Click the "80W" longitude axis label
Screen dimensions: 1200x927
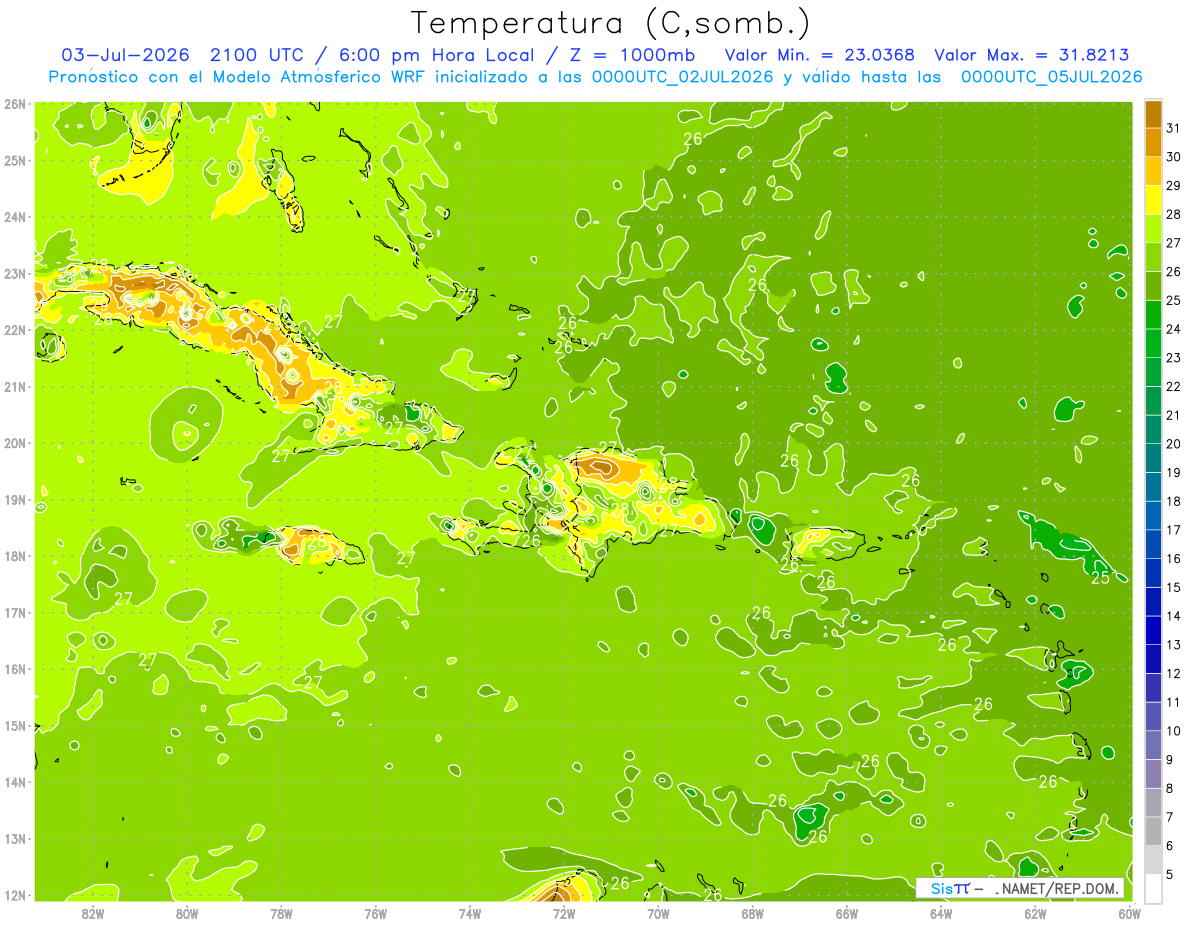pyautogui.click(x=187, y=913)
